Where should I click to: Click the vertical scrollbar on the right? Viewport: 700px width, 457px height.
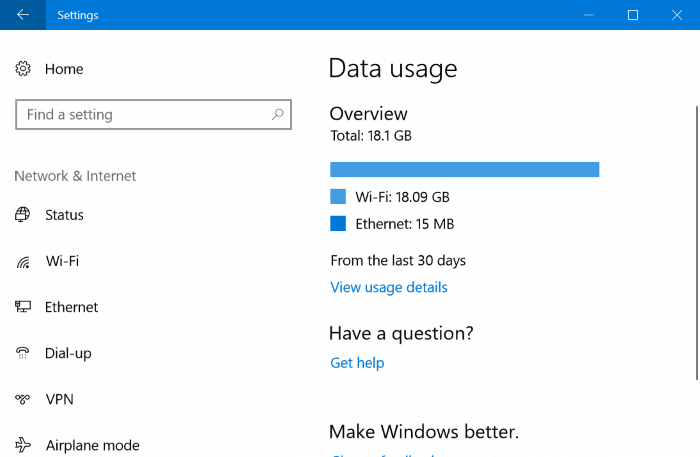click(696, 243)
